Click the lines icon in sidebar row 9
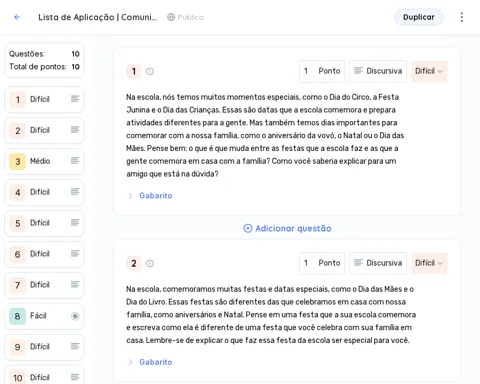480x384 pixels. point(75,346)
